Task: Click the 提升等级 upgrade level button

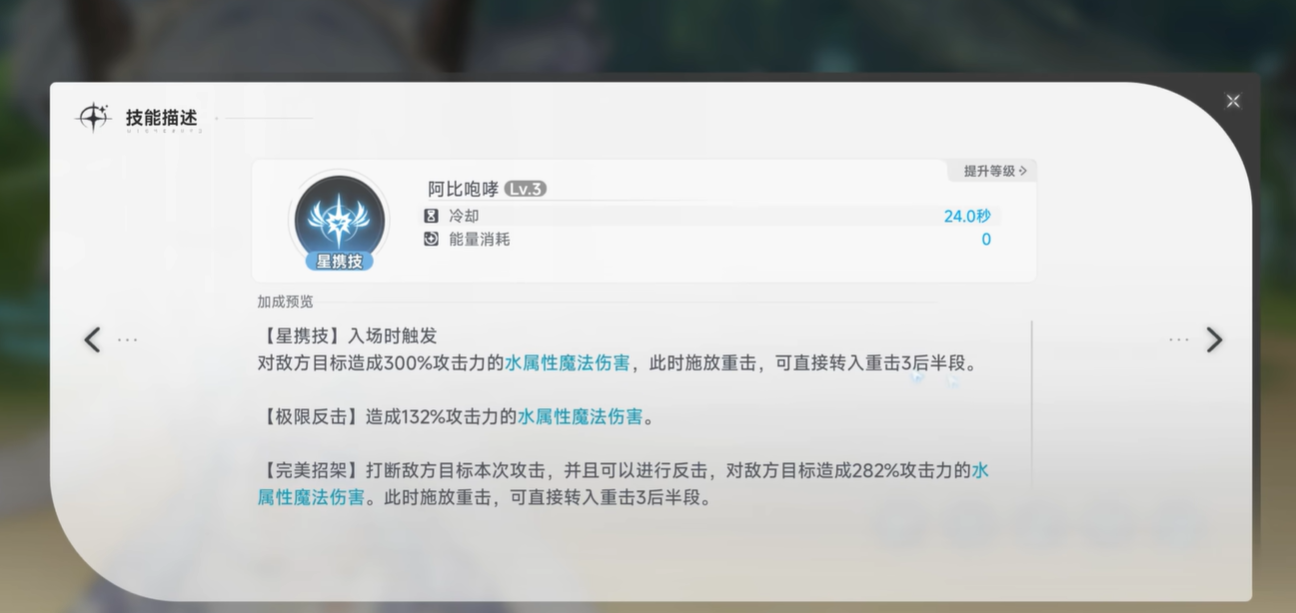Action: pyautogui.click(x=994, y=171)
